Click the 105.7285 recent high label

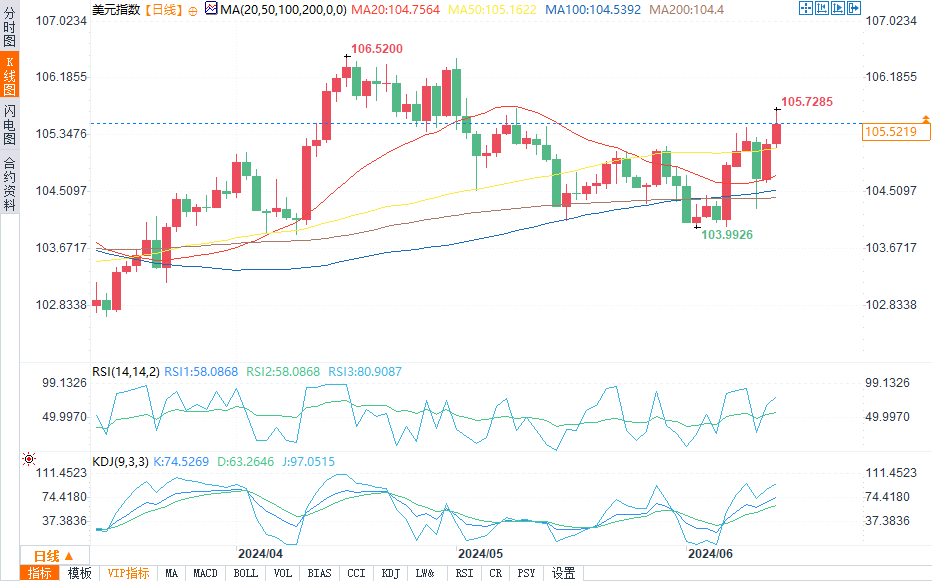(807, 102)
